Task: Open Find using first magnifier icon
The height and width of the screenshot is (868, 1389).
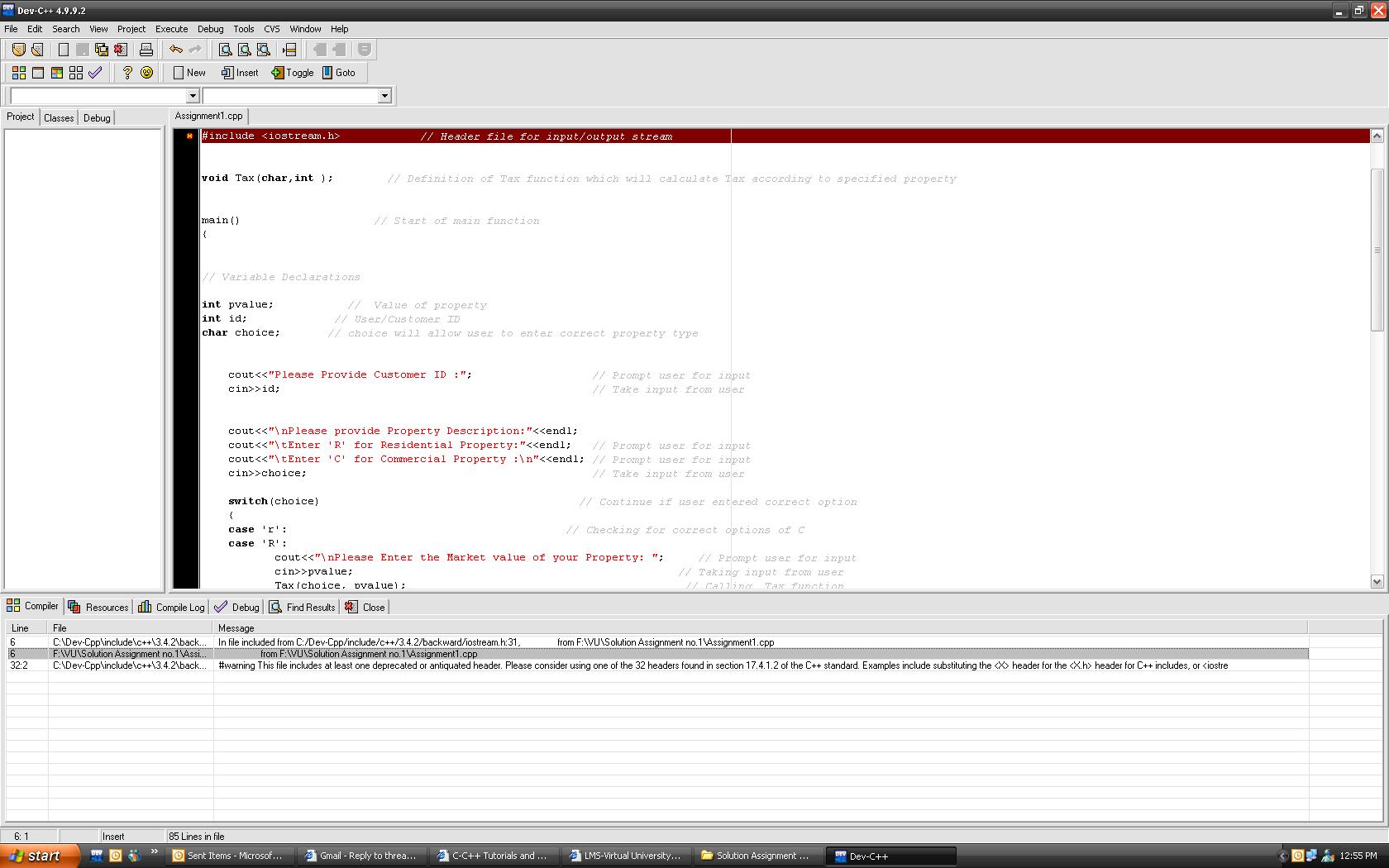Action: pyautogui.click(x=225, y=50)
